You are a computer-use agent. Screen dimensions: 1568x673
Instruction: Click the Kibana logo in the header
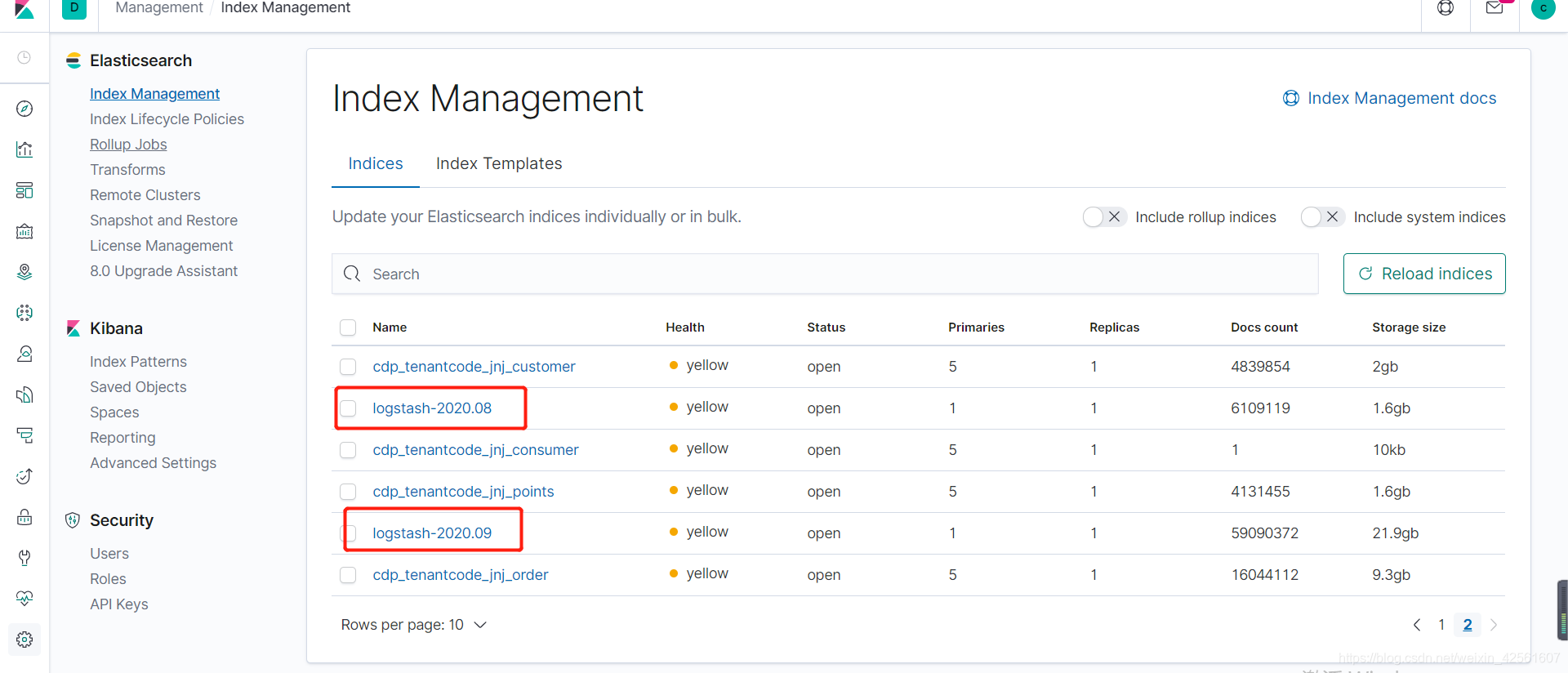pyautogui.click(x=24, y=8)
